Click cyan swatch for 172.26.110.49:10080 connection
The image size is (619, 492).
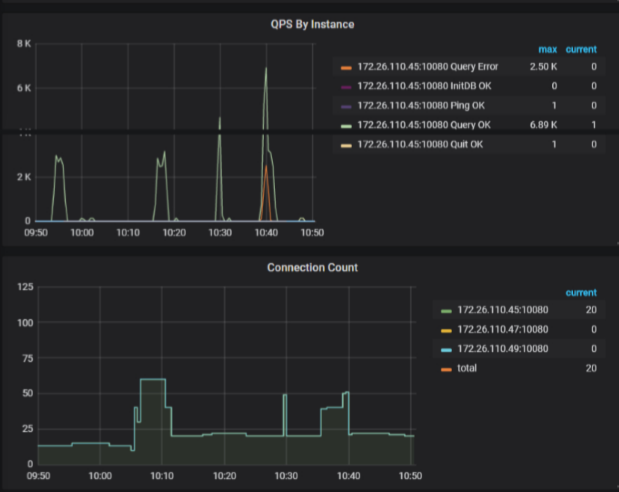(446, 350)
